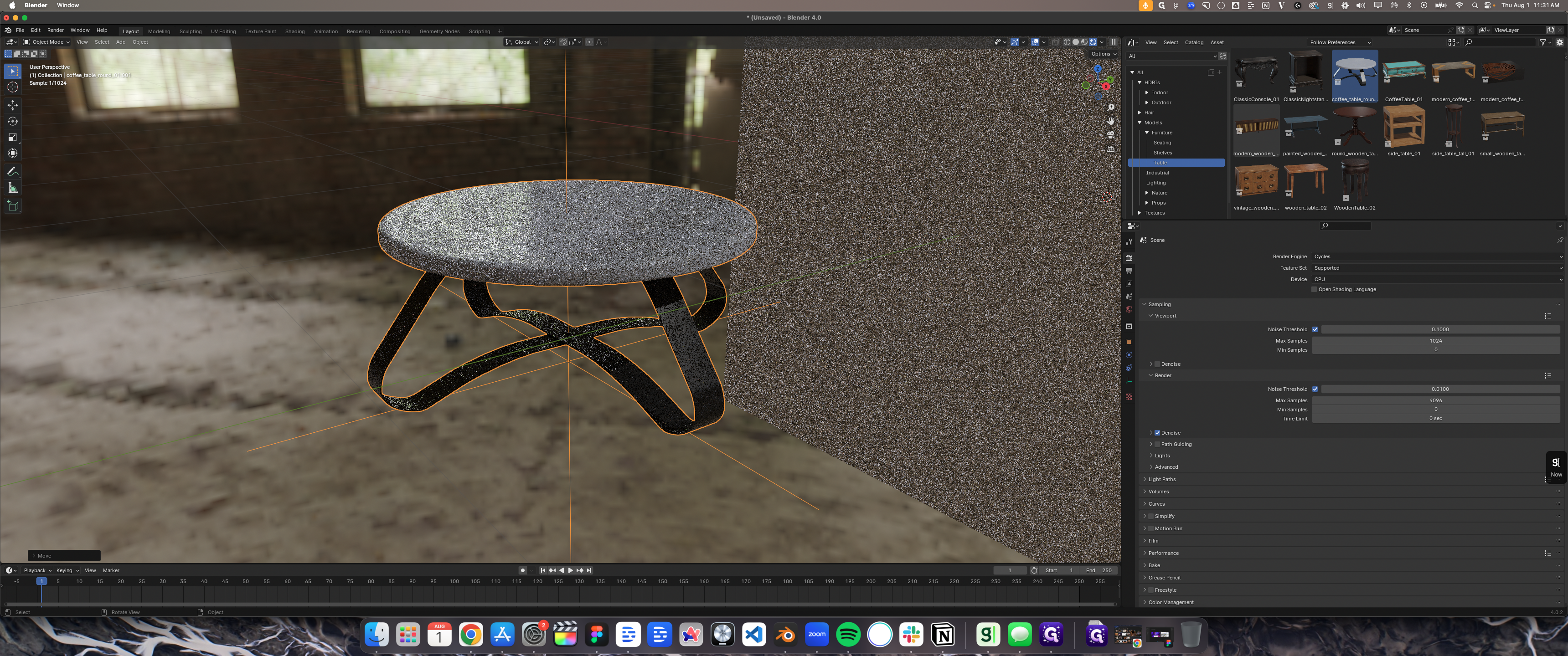The width and height of the screenshot is (1568, 656).
Task: Select the Scale tool
Action: pyautogui.click(x=13, y=138)
